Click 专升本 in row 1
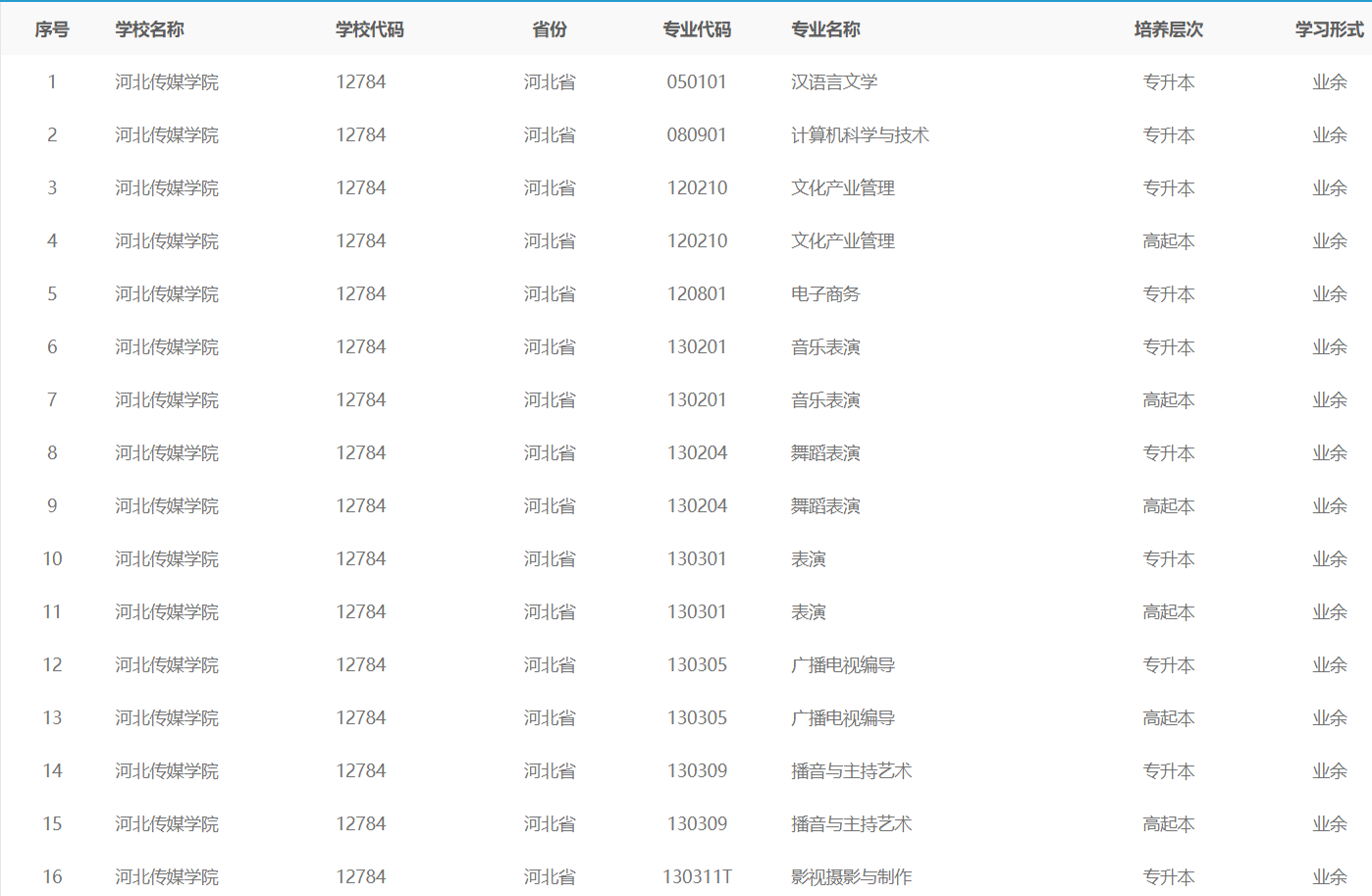 1169,82
